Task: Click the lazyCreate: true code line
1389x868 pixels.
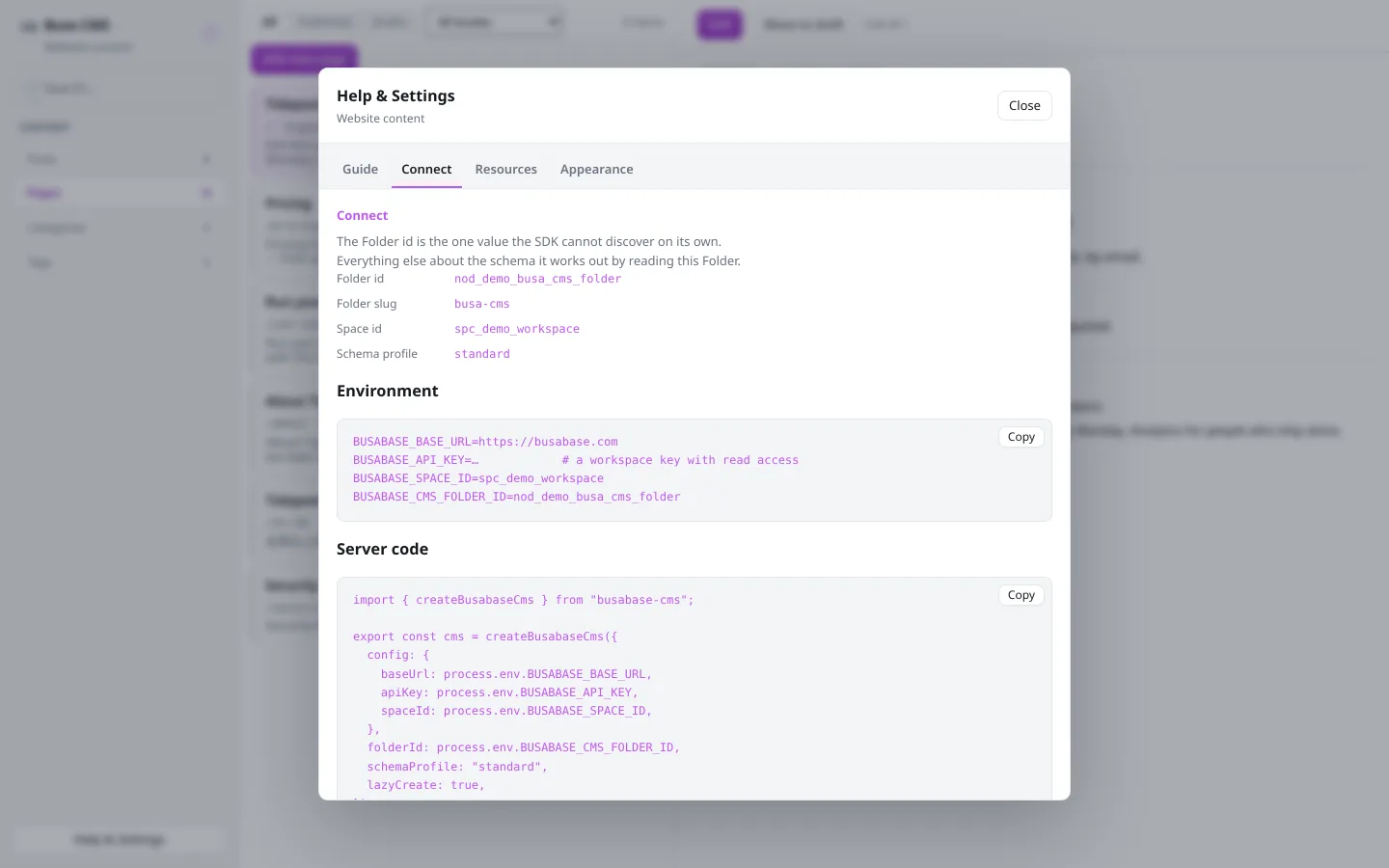Action: point(425,785)
